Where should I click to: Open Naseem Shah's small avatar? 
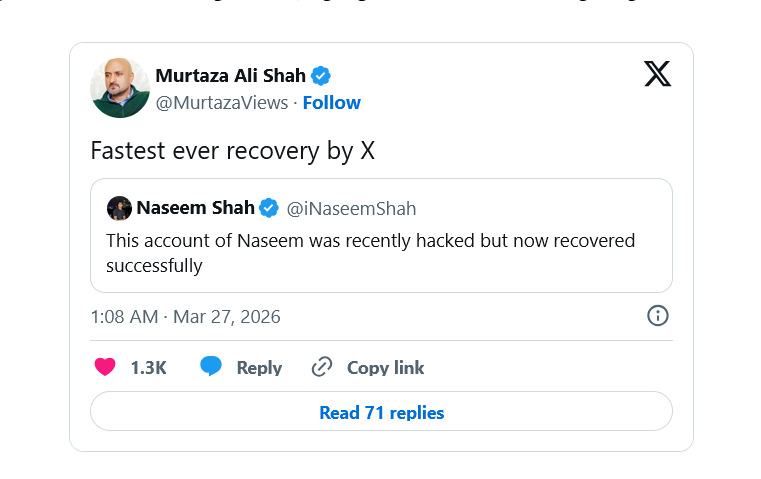pyautogui.click(x=119, y=208)
